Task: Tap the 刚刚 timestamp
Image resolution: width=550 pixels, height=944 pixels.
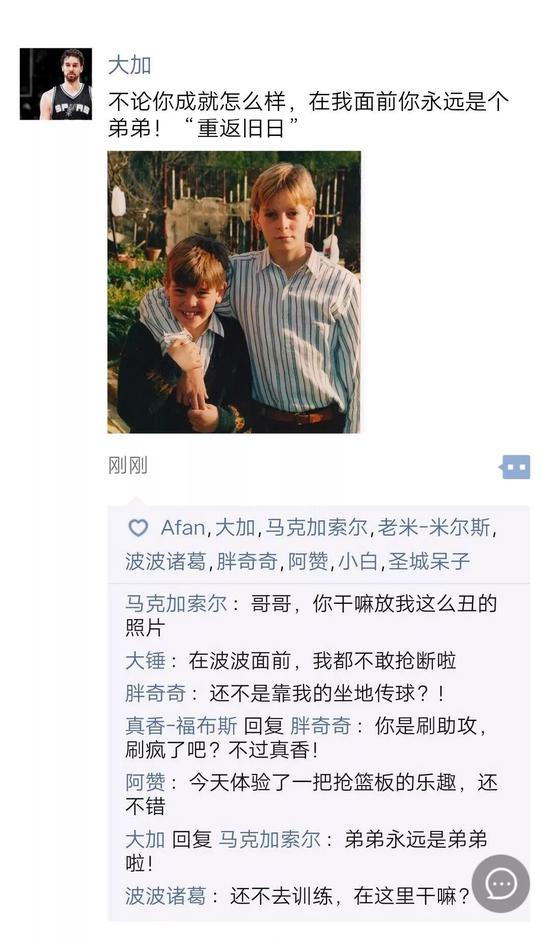Action: 128,465
